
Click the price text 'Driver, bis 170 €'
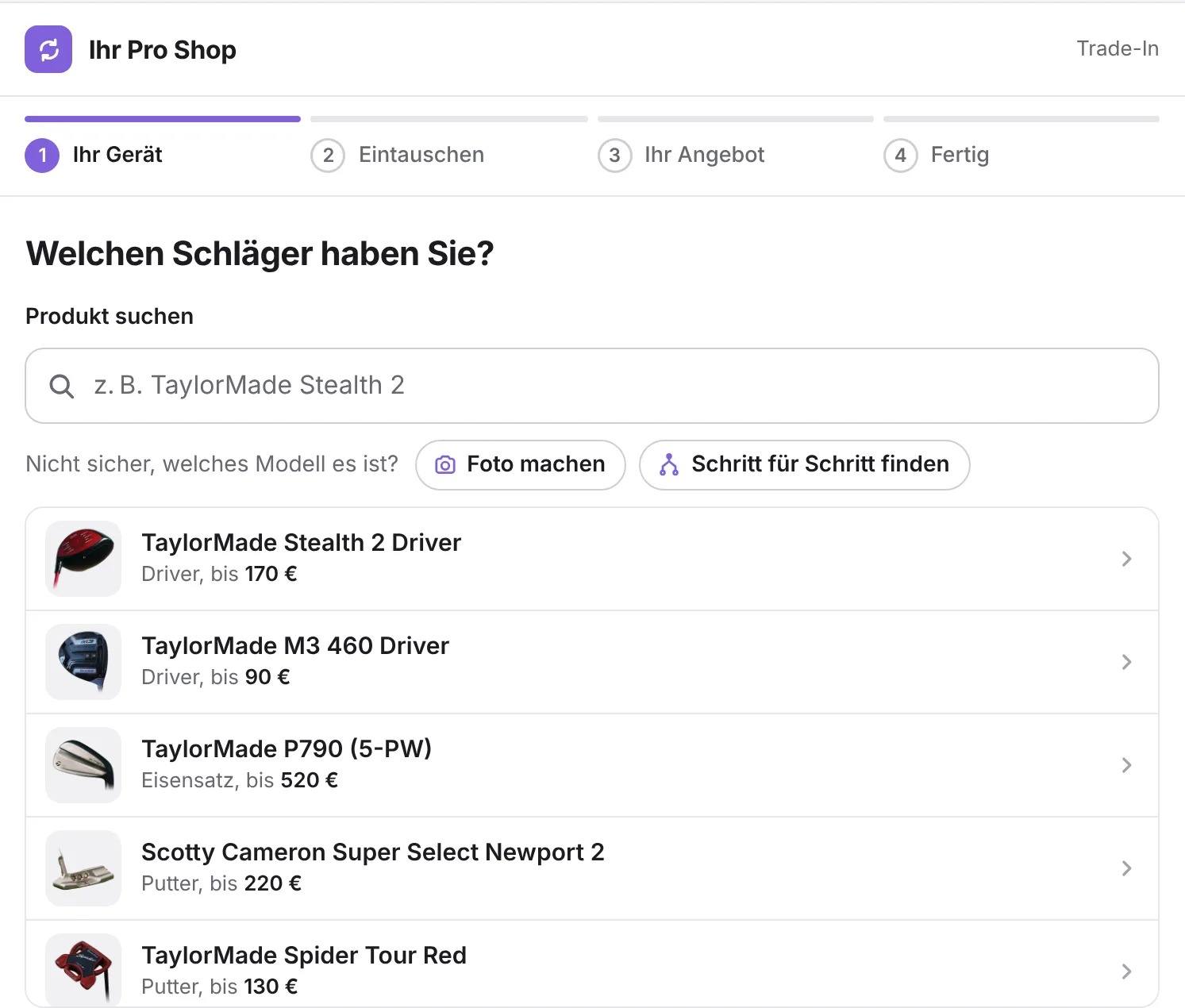tap(219, 574)
